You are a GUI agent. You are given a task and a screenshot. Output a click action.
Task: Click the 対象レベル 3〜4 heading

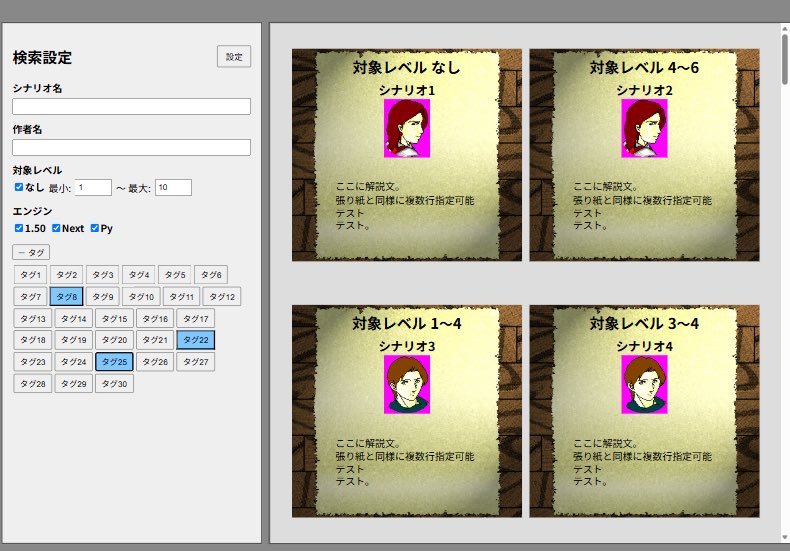coord(644,323)
